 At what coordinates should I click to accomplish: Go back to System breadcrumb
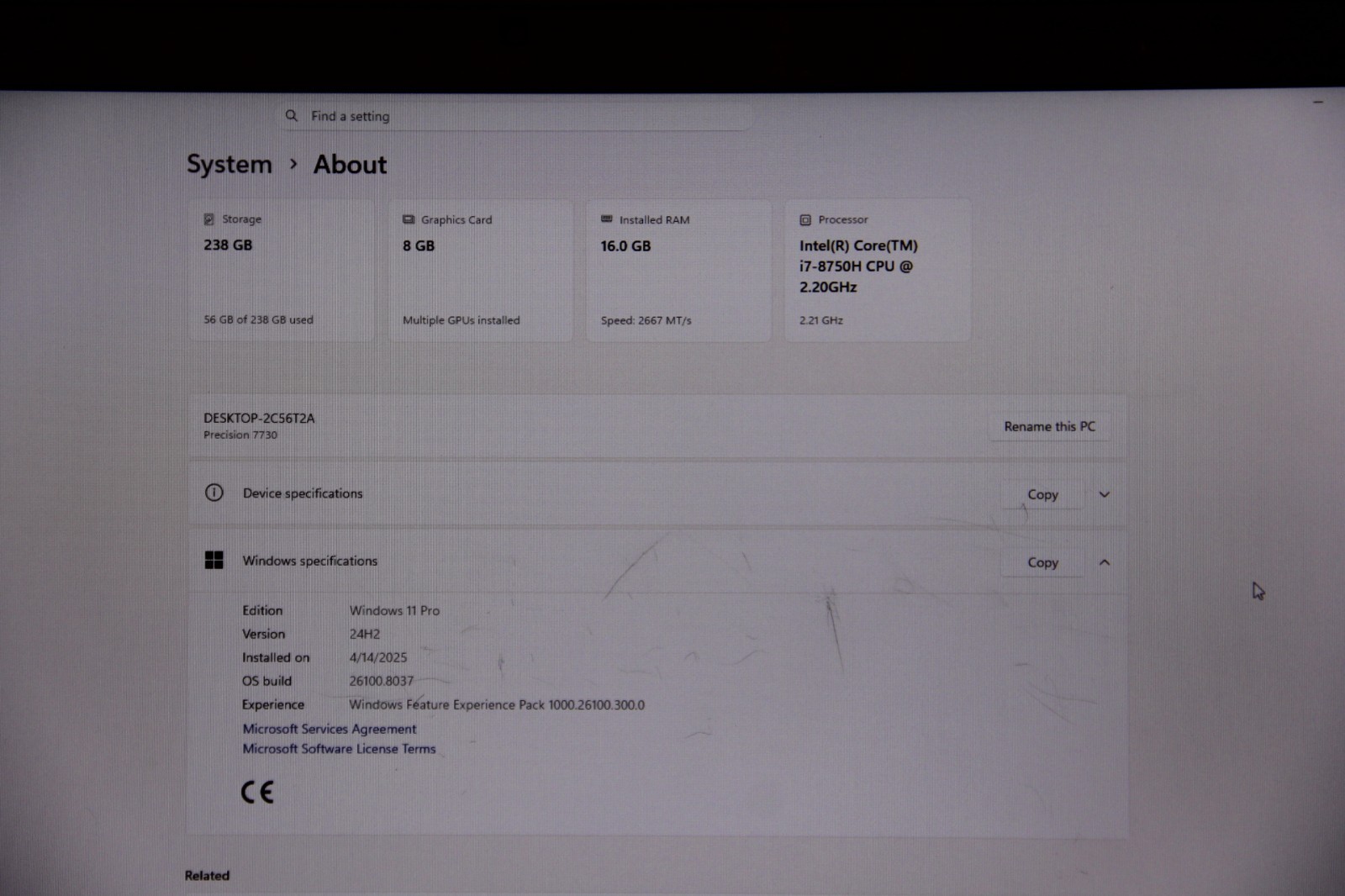(229, 164)
